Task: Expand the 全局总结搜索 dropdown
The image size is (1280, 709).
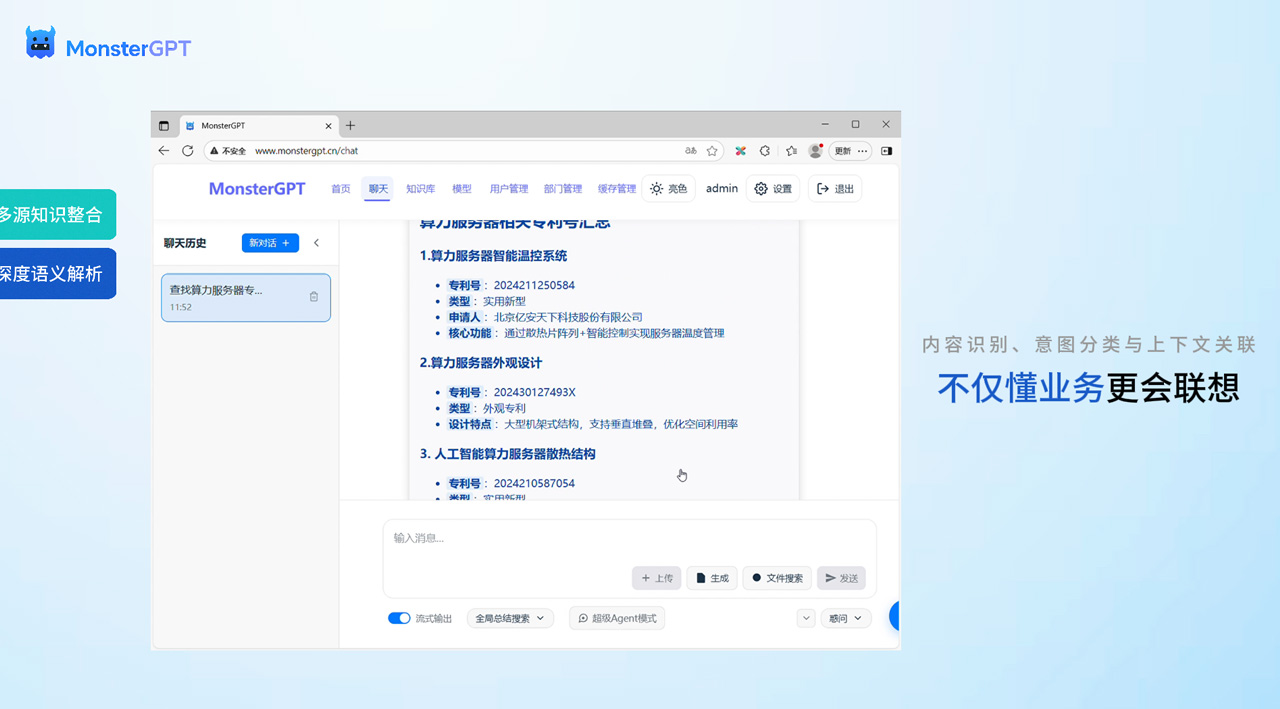Action: tap(510, 618)
